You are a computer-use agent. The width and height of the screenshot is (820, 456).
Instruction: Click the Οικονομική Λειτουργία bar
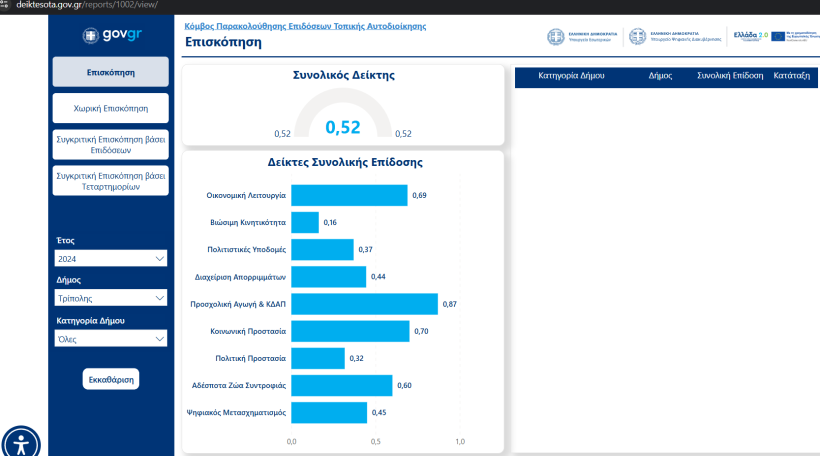[349, 195]
